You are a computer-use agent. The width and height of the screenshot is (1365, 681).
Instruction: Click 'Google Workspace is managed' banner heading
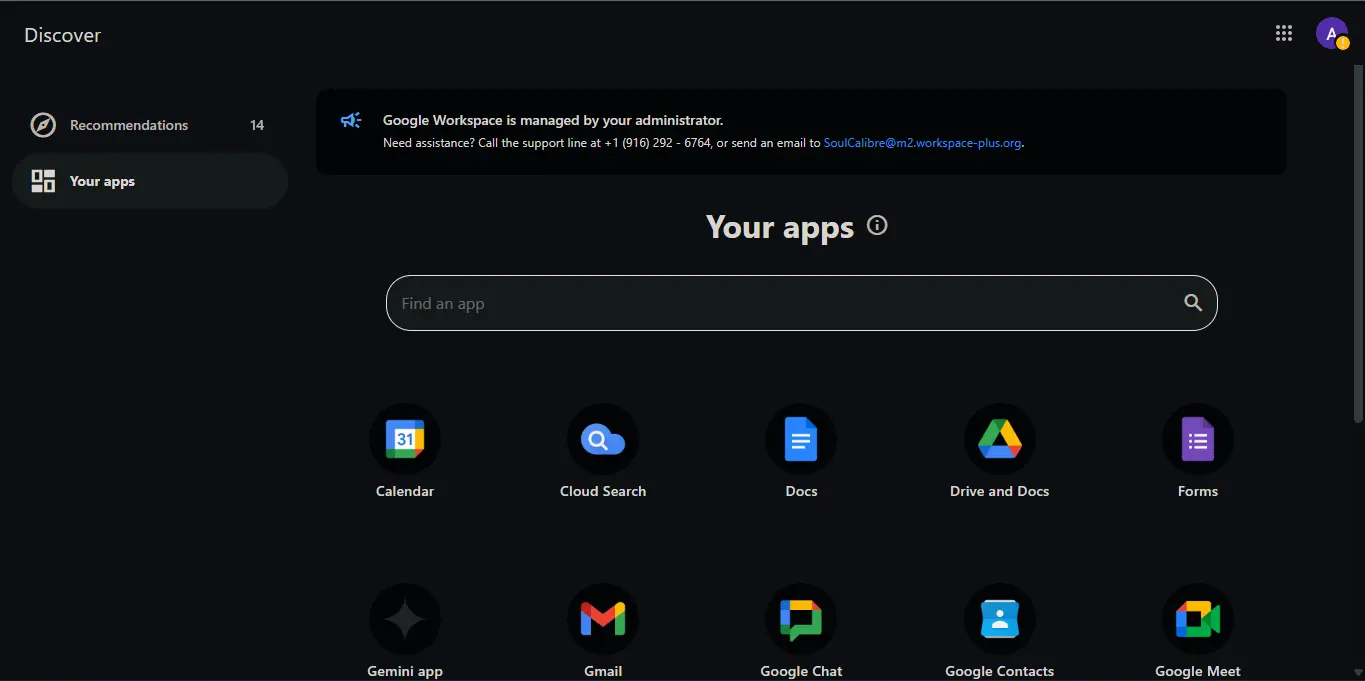(553, 120)
